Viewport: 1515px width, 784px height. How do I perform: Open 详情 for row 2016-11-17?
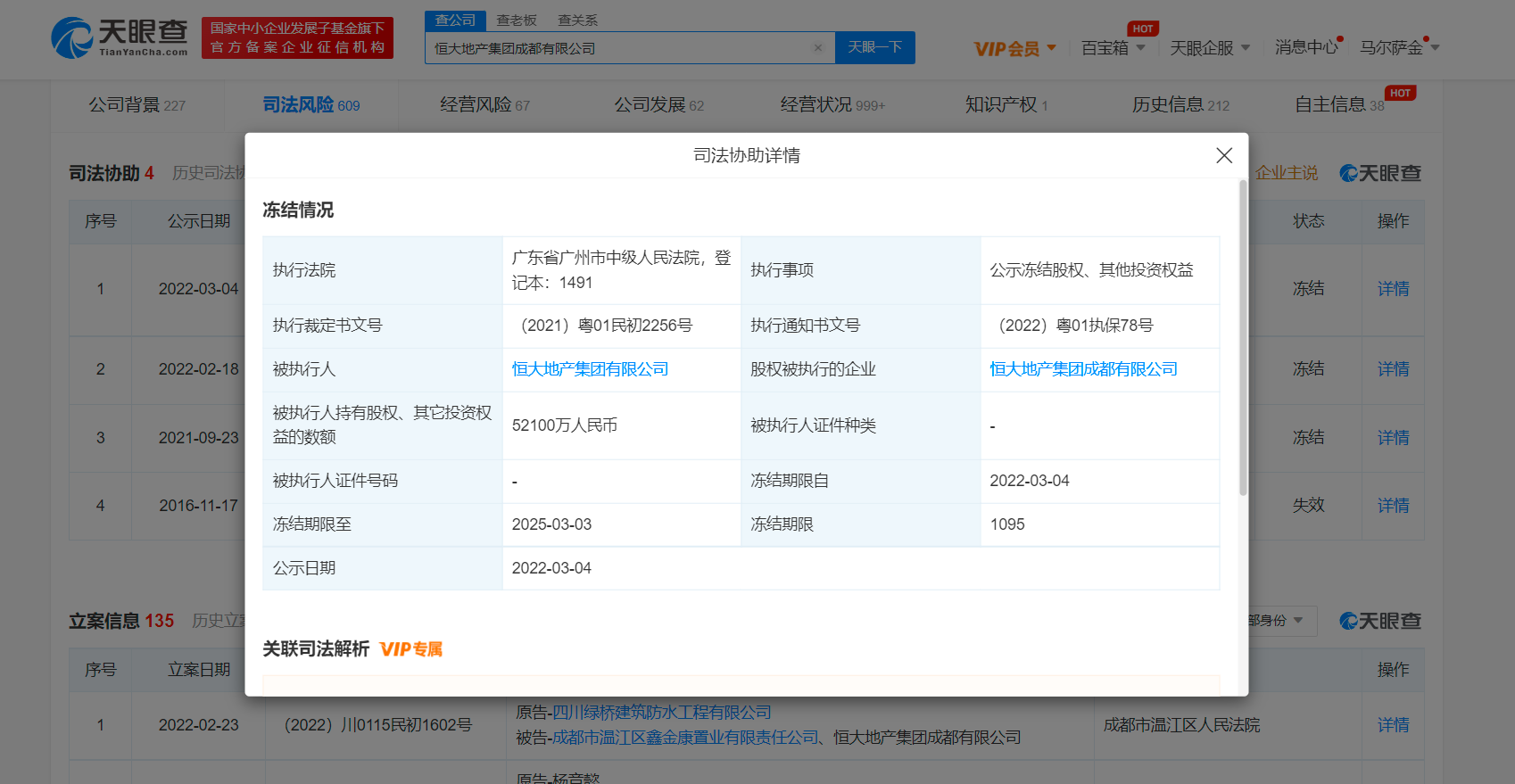pos(1393,506)
